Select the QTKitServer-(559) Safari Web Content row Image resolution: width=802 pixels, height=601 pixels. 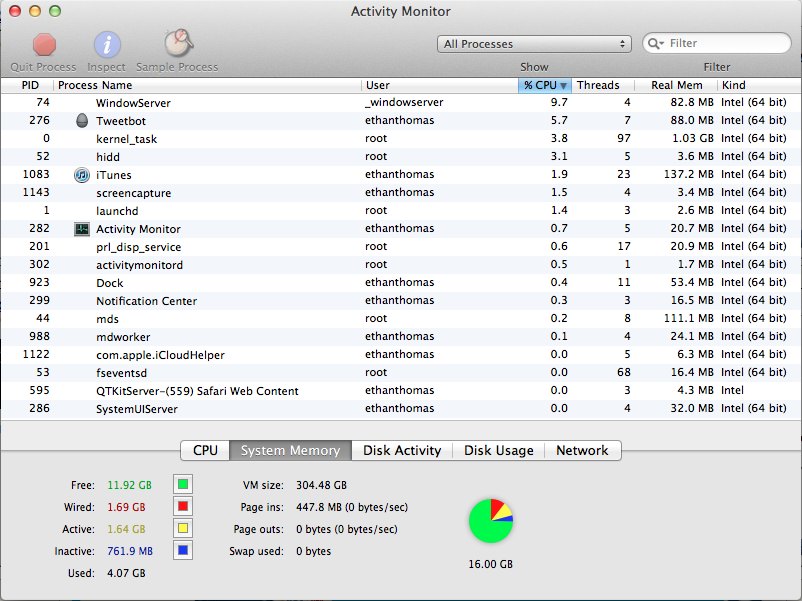pos(401,391)
